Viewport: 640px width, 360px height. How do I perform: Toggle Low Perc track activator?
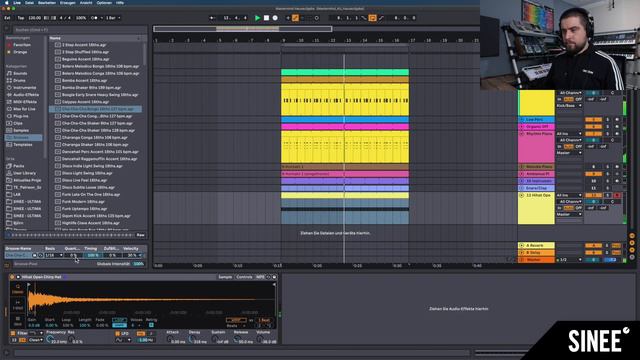(x=593, y=120)
